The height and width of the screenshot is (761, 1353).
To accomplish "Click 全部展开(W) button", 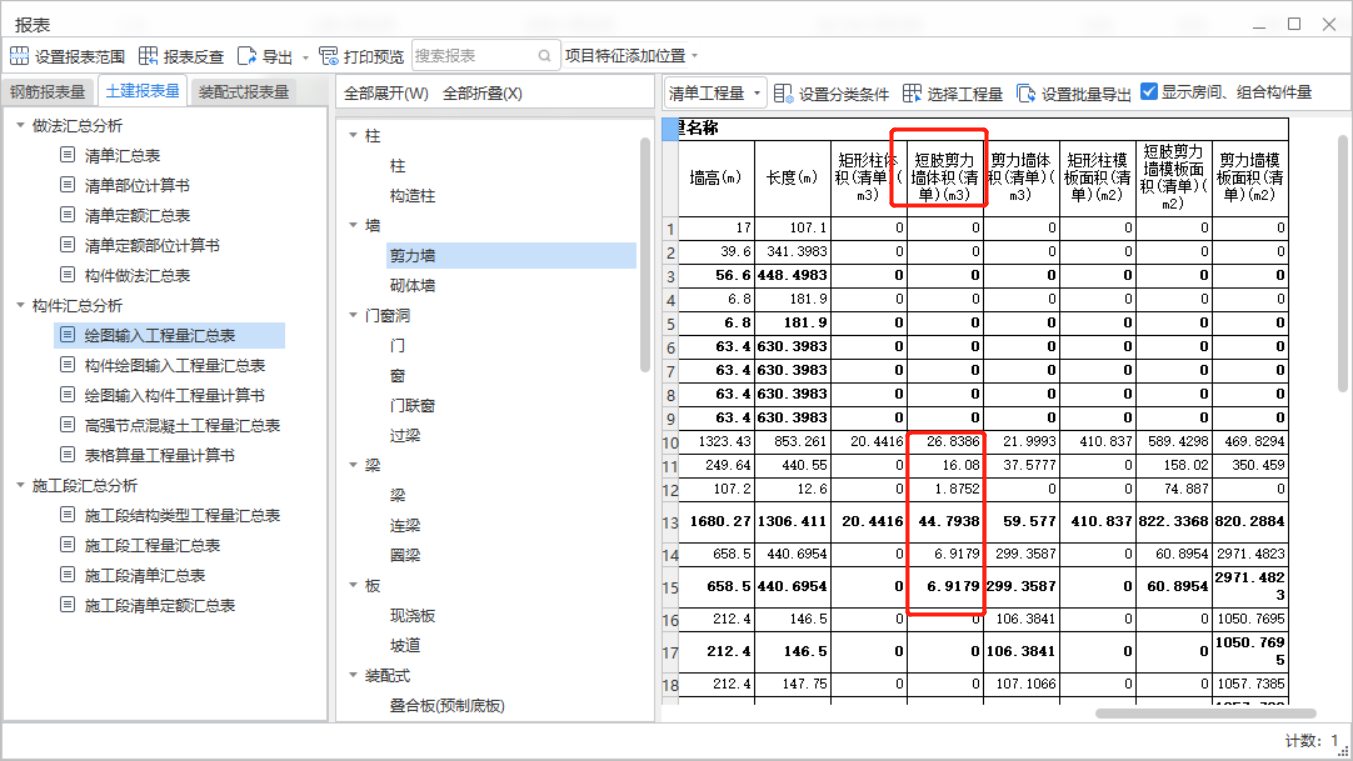I will (x=386, y=93).
